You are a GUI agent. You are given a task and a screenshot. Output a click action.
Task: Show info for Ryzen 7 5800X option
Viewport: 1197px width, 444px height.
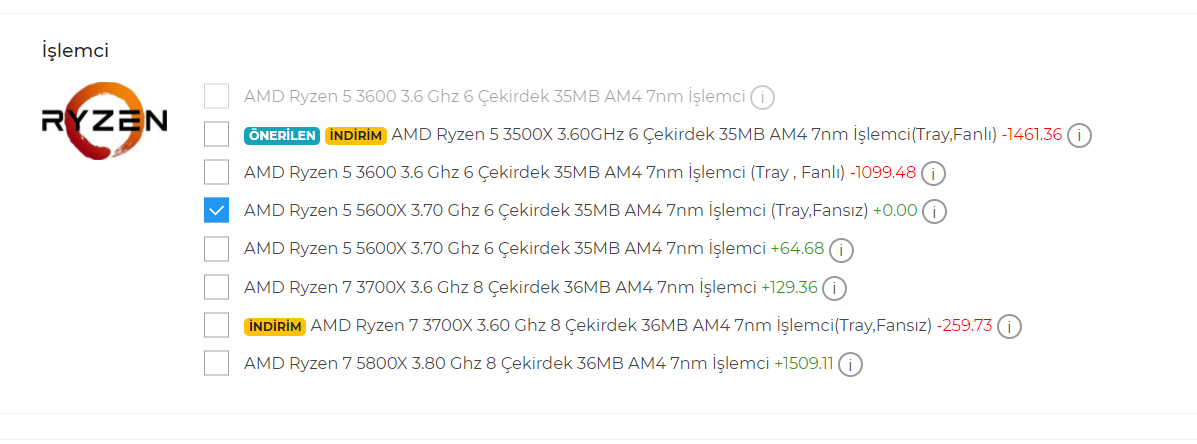[850, 365]
